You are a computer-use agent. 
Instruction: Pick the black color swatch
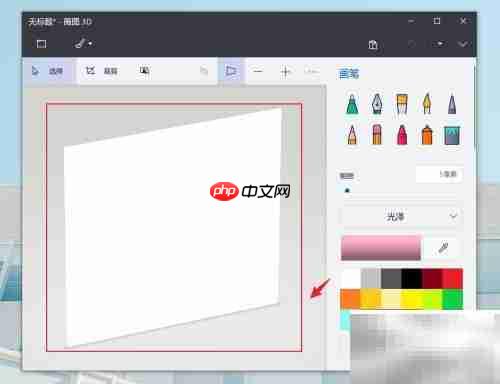412,279
